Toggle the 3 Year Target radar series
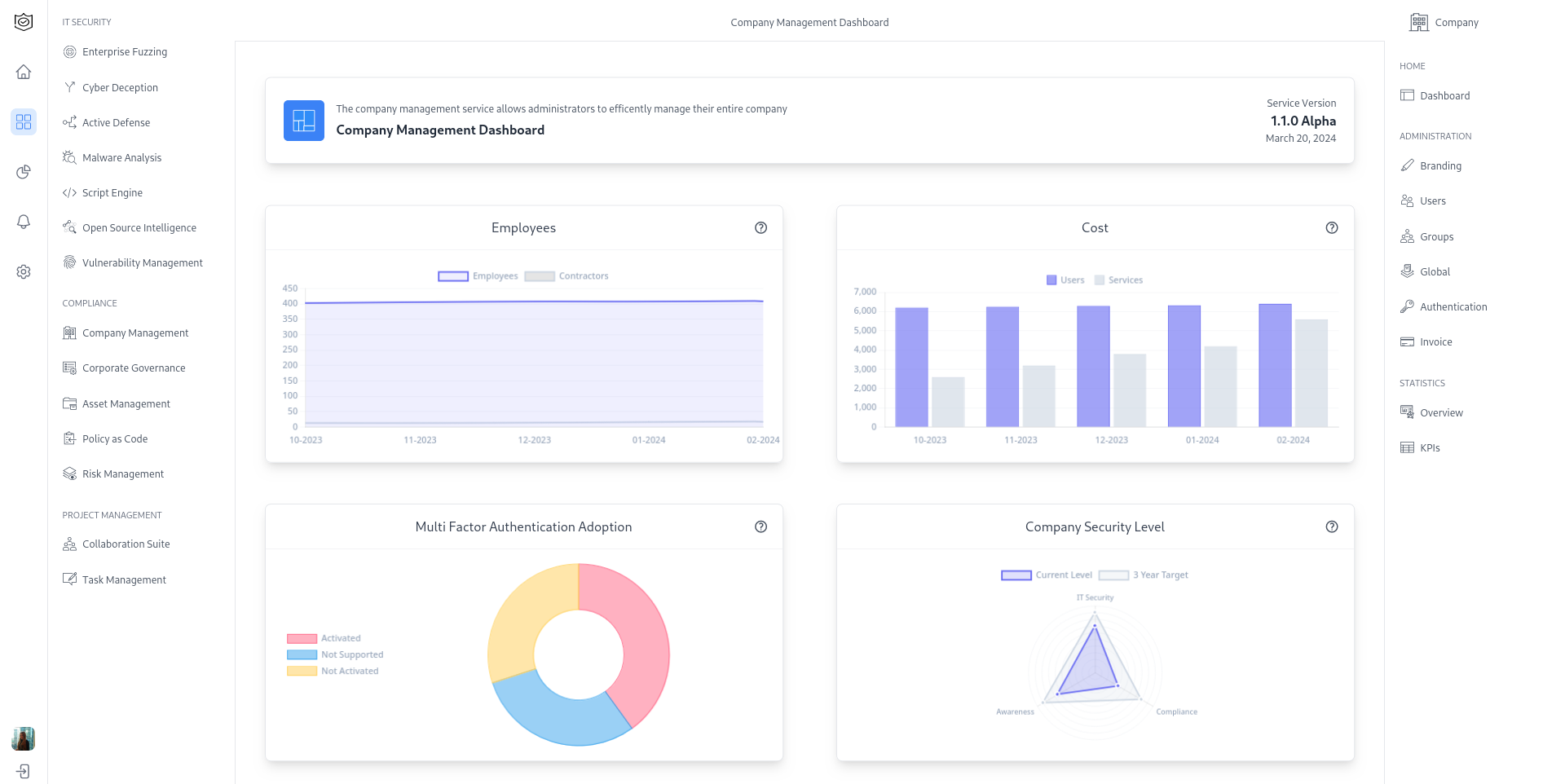This screenshot has height=784, width=1565. click(1144, 575)
